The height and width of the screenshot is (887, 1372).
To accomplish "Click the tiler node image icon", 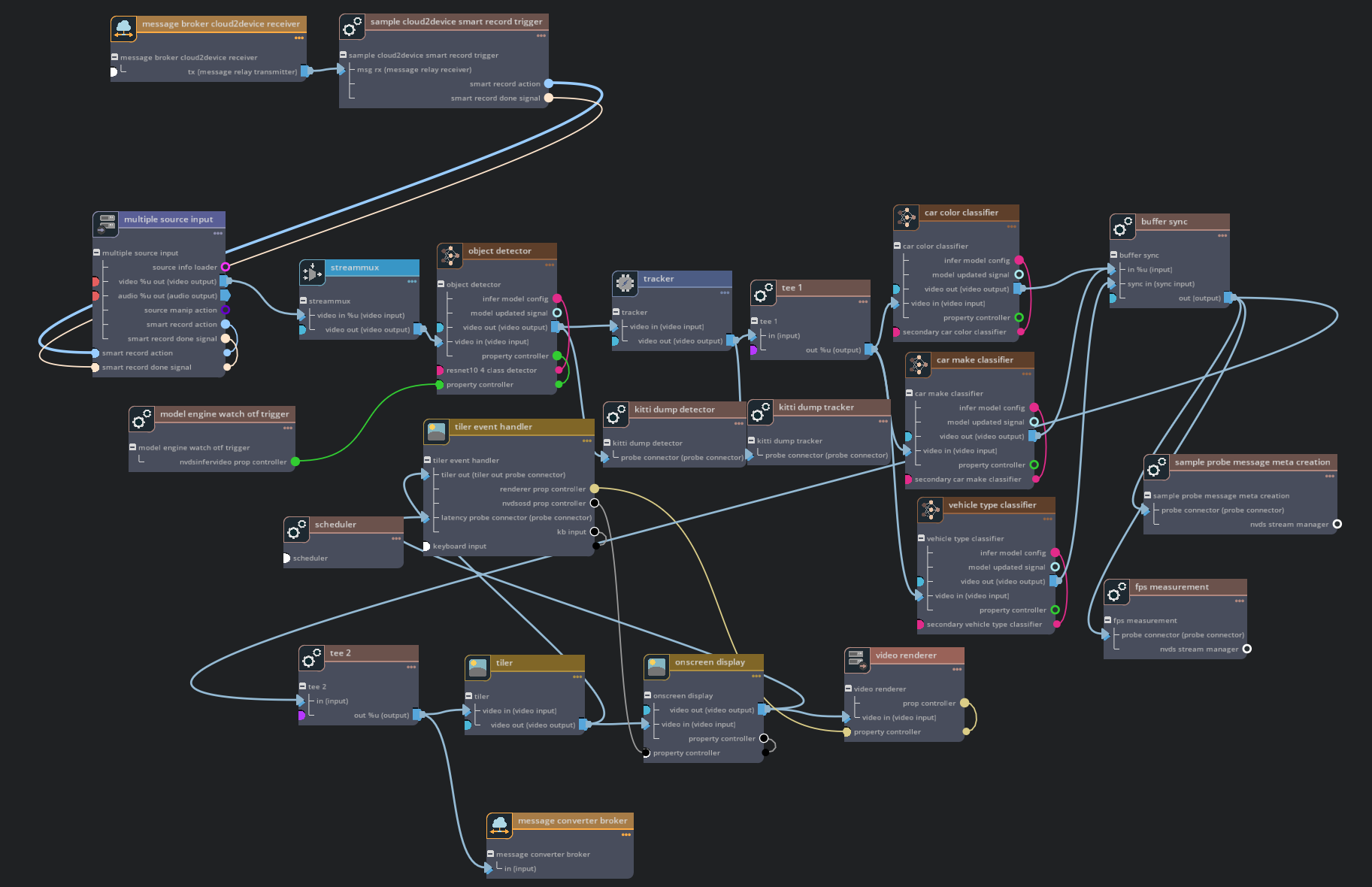I will [477, 668].
